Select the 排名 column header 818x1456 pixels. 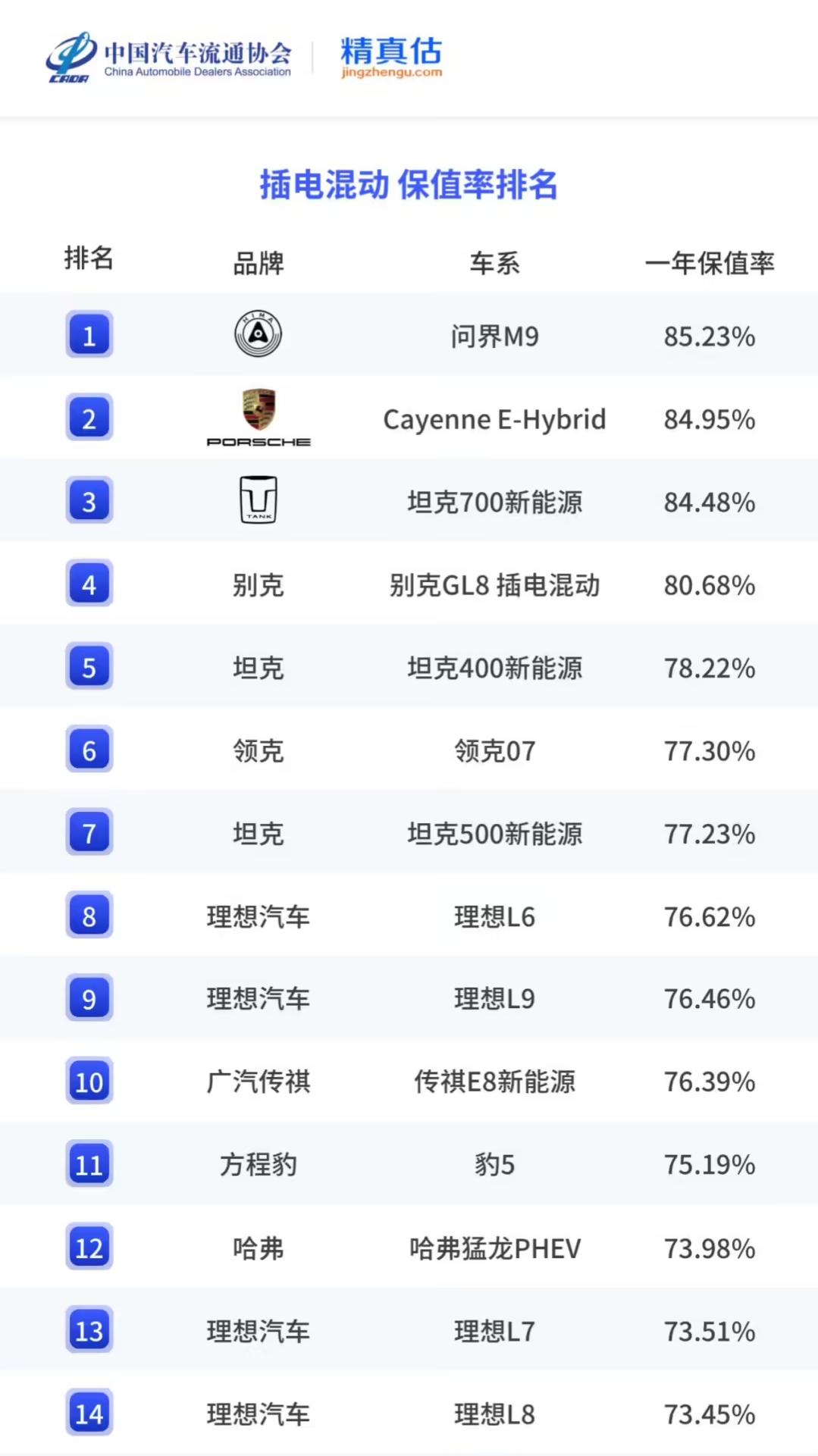click(89, 258)
